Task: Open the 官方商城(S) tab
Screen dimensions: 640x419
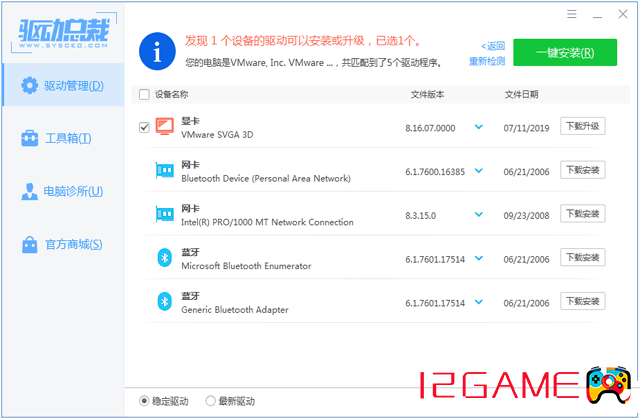Action: point(63,244)
